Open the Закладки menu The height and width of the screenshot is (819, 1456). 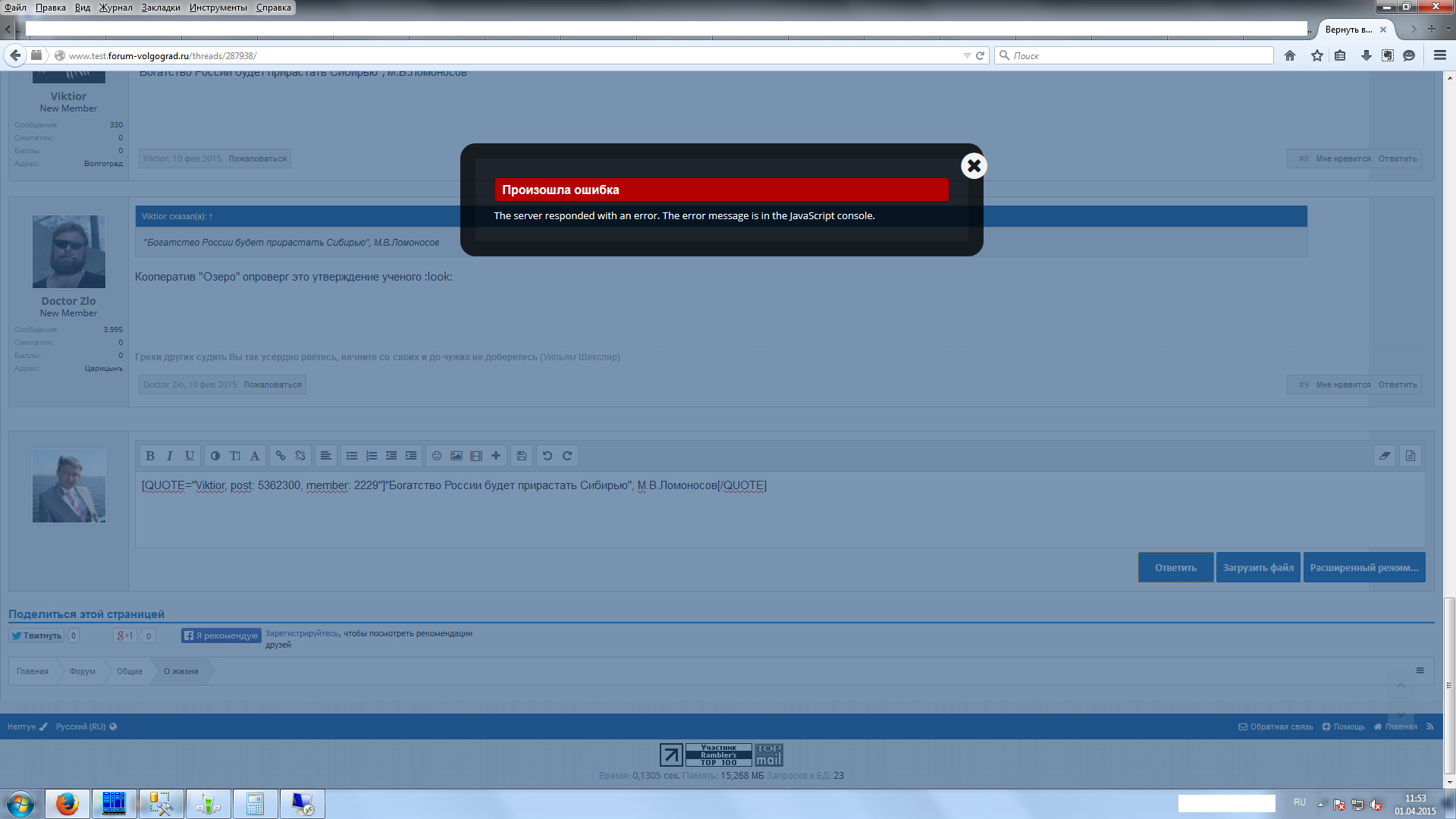point(161,8)
